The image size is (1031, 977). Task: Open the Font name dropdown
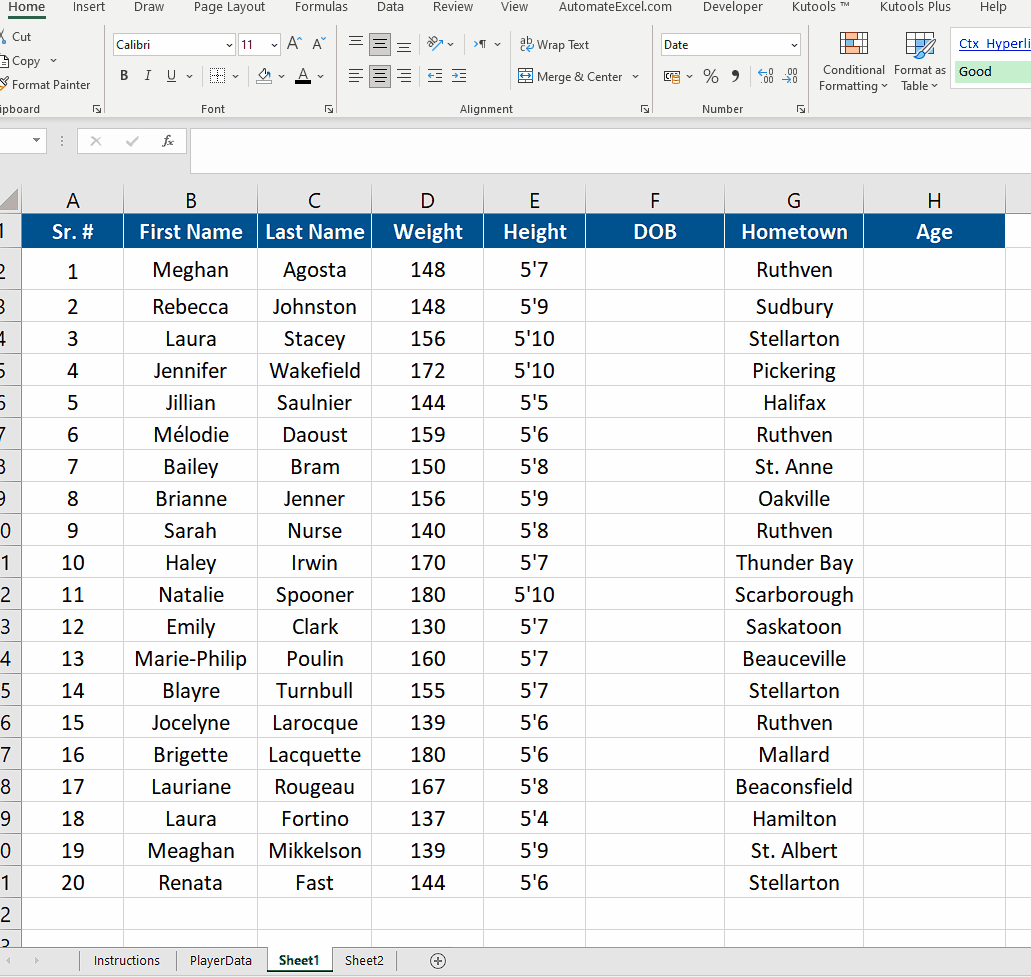(230, 44)
